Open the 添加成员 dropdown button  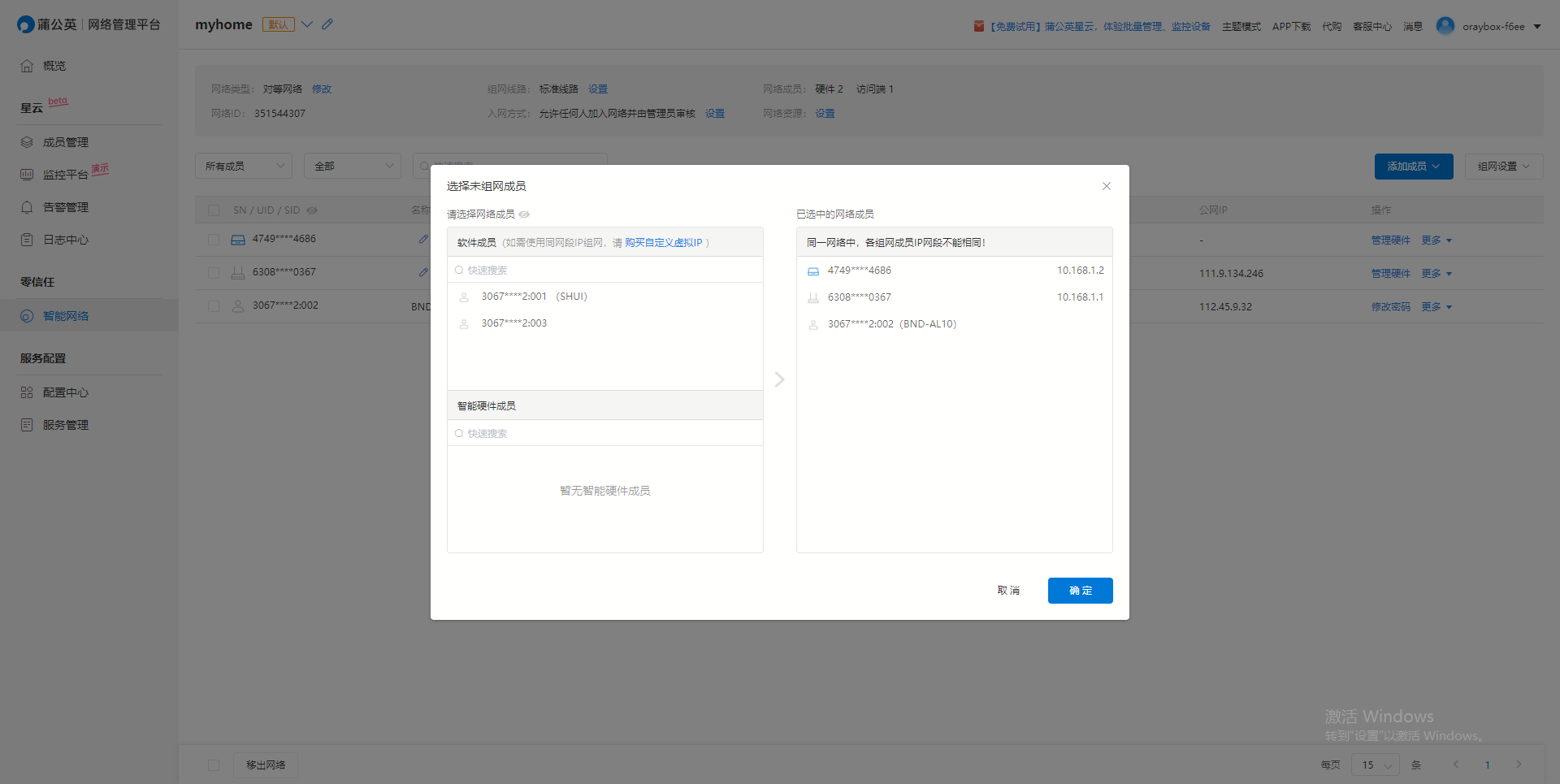click(x=1413, y=166)
